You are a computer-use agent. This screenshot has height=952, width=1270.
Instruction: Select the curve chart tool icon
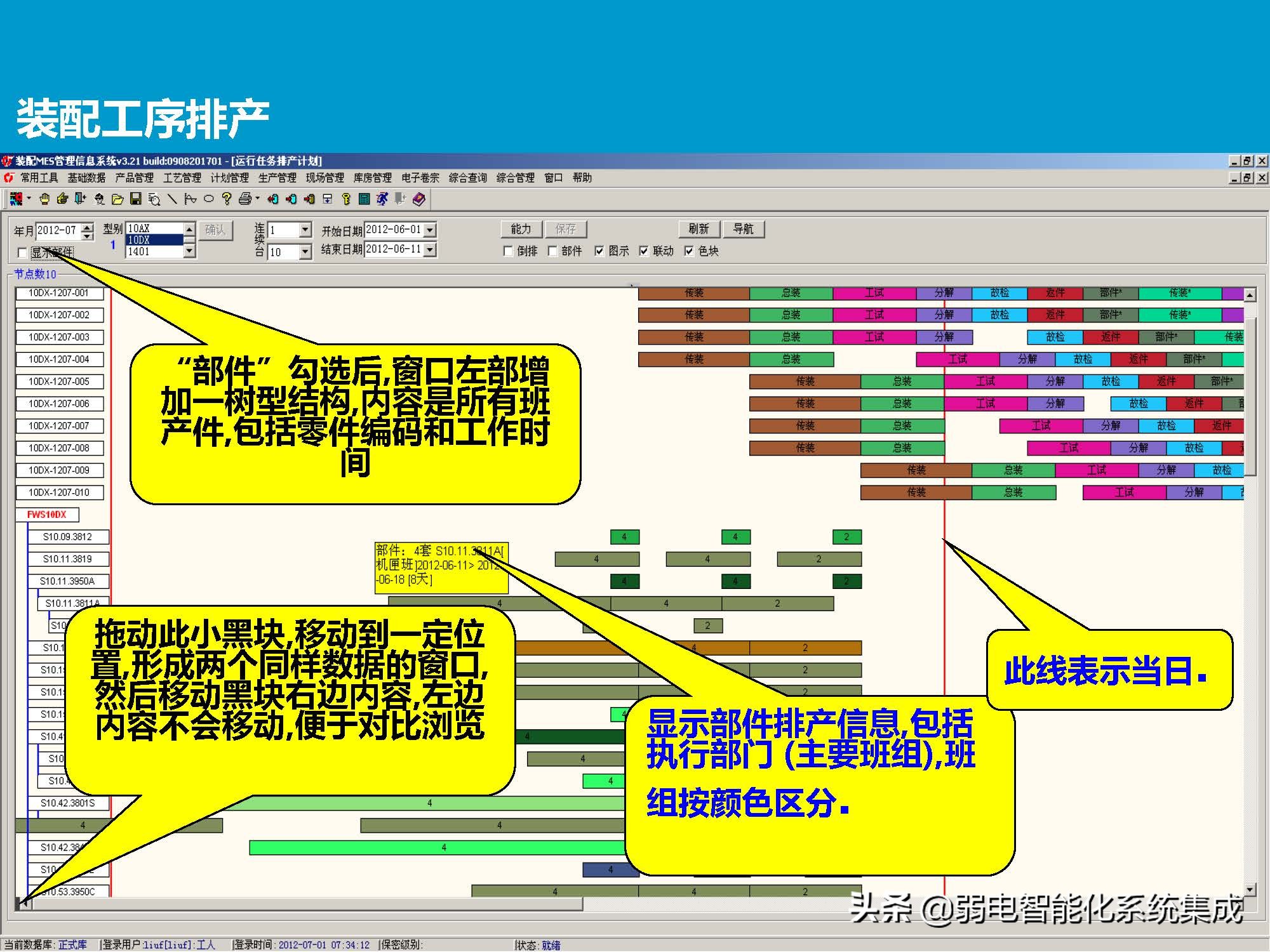coord(190,199)
